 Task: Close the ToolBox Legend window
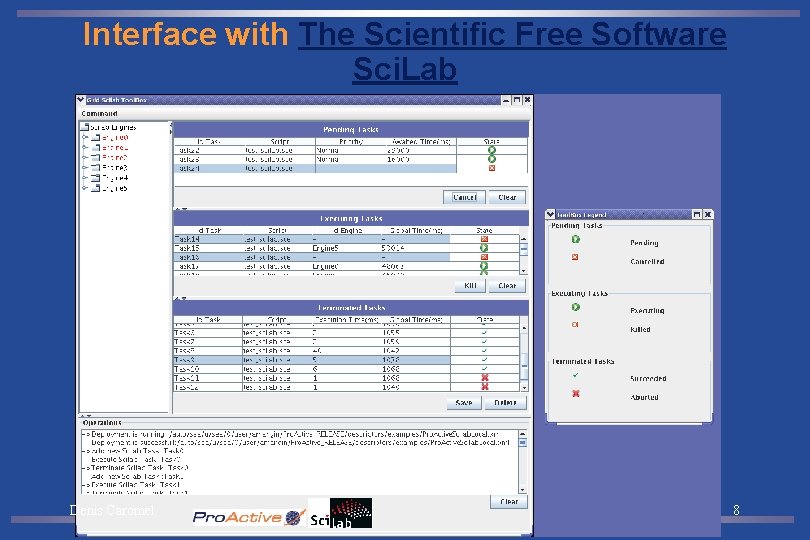click(708, 214)
